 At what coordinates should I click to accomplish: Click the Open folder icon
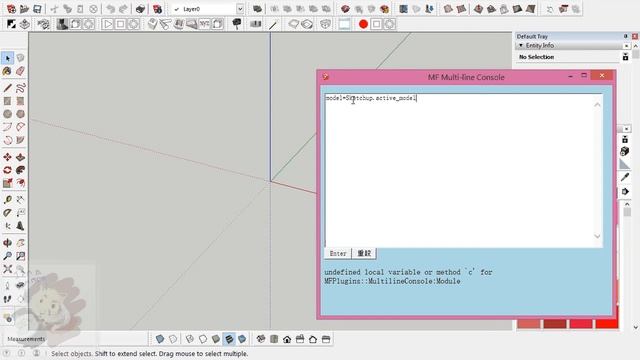[24, 9]
